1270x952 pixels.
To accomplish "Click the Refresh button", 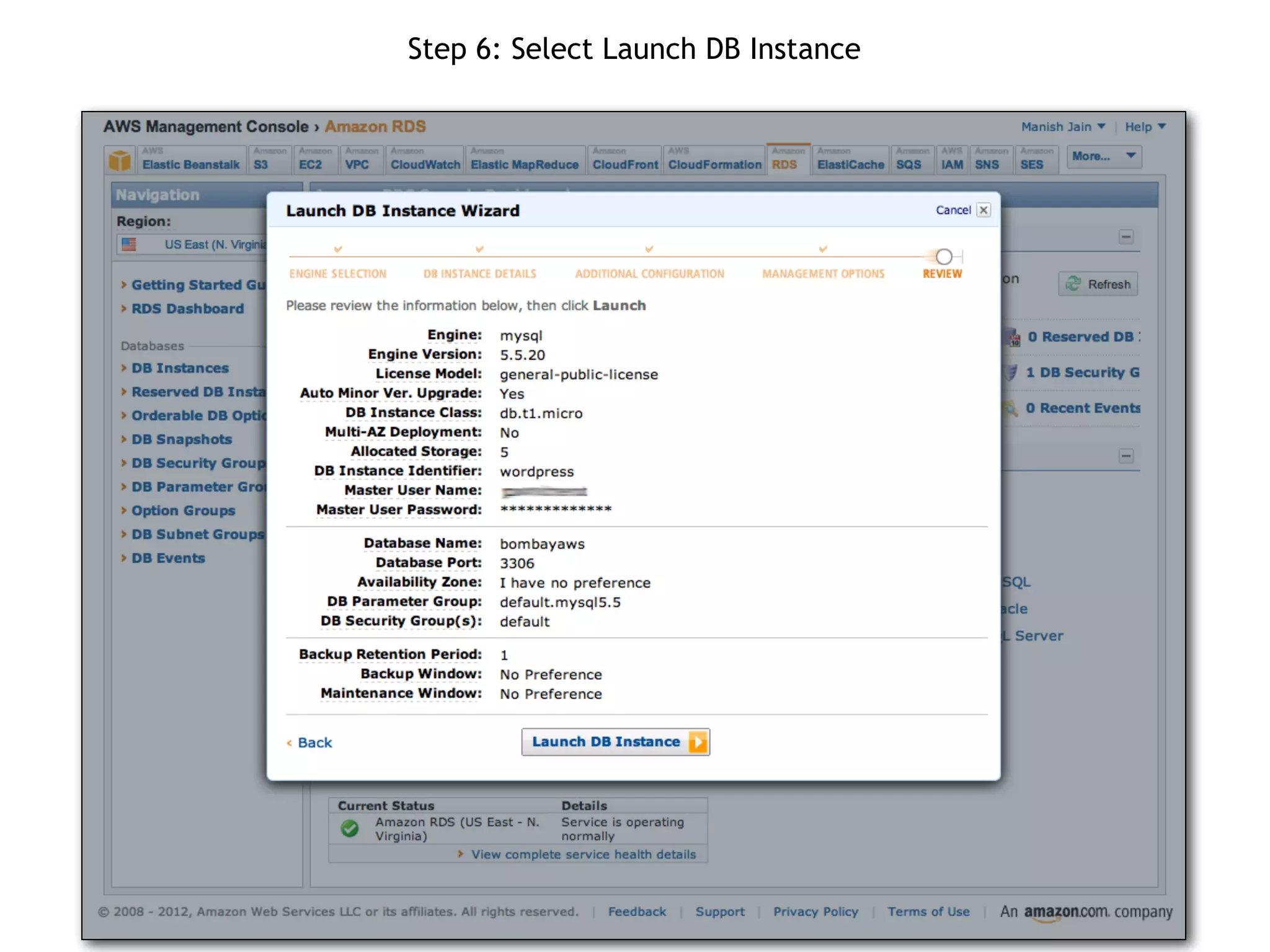I will tap(1098, 284).
